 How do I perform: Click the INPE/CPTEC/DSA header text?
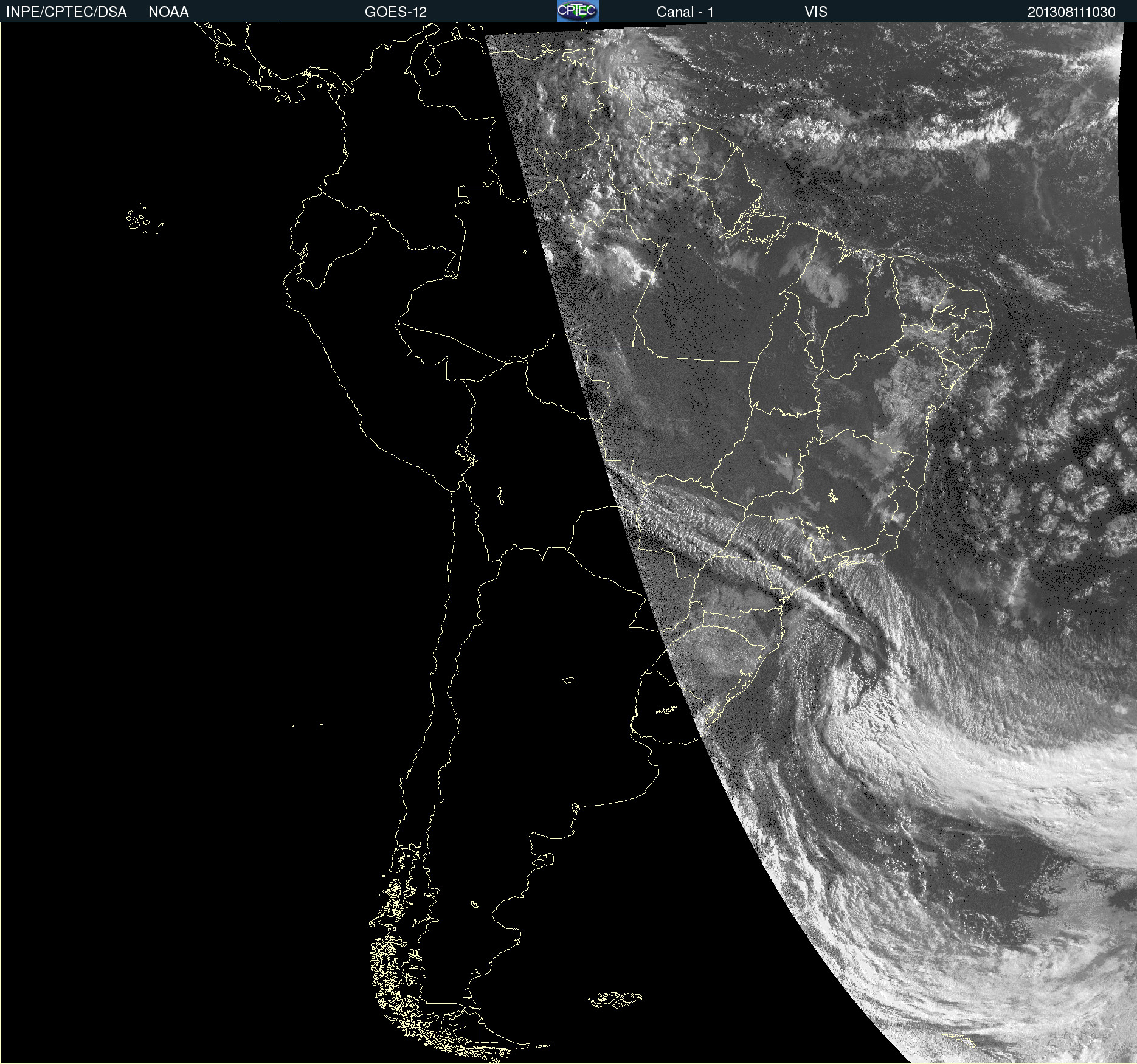[66, 12]
